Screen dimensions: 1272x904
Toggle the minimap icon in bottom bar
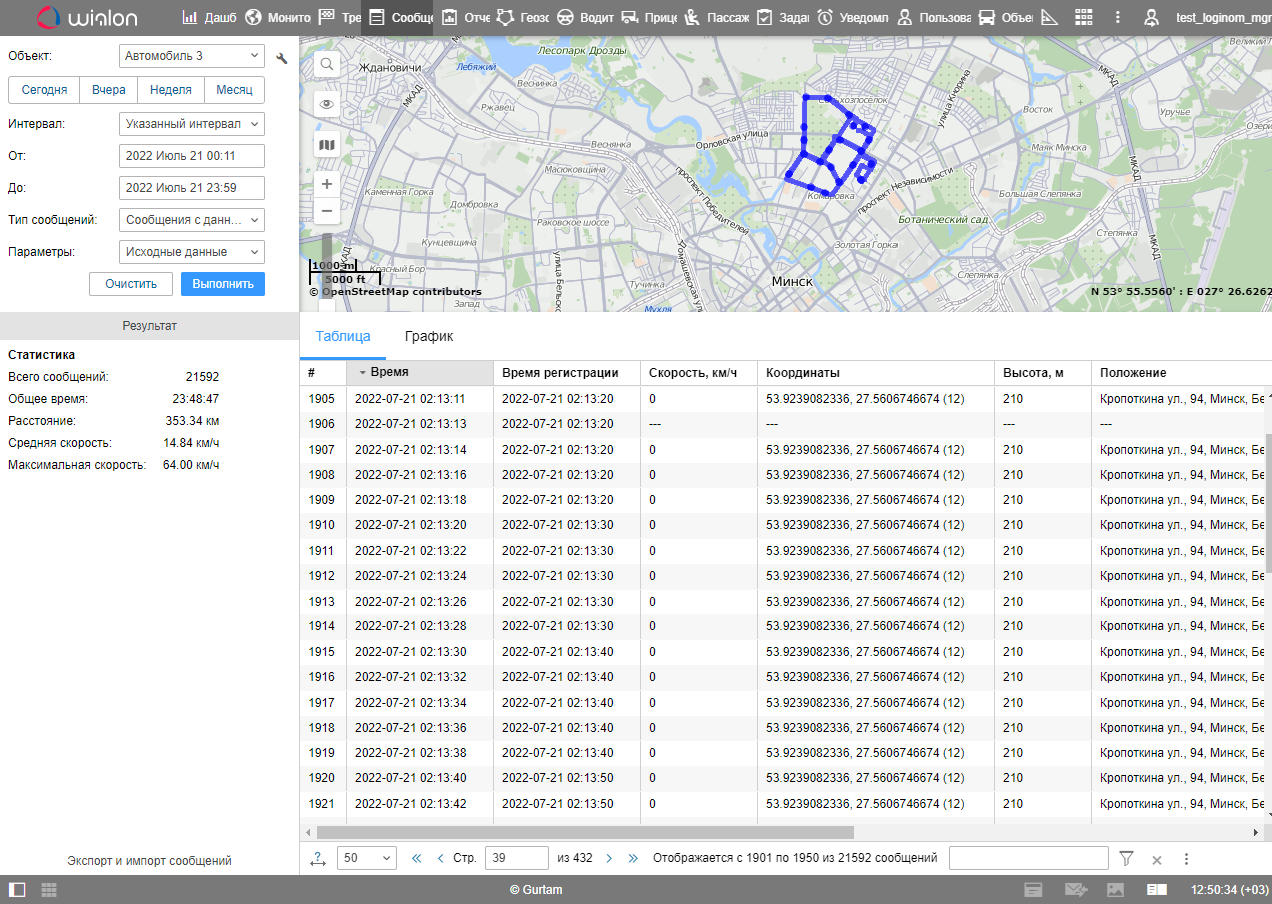coord(1157,889)
